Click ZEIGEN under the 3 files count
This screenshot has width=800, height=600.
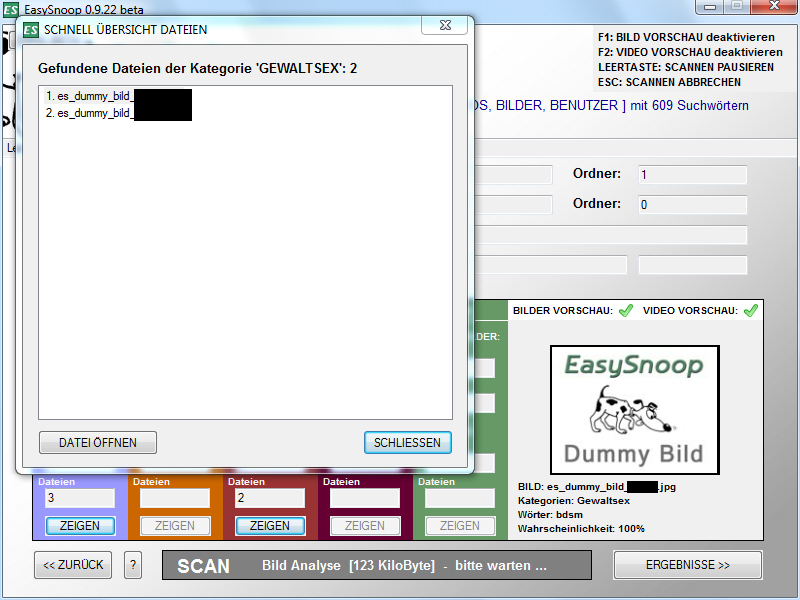(x=80, y=526)
